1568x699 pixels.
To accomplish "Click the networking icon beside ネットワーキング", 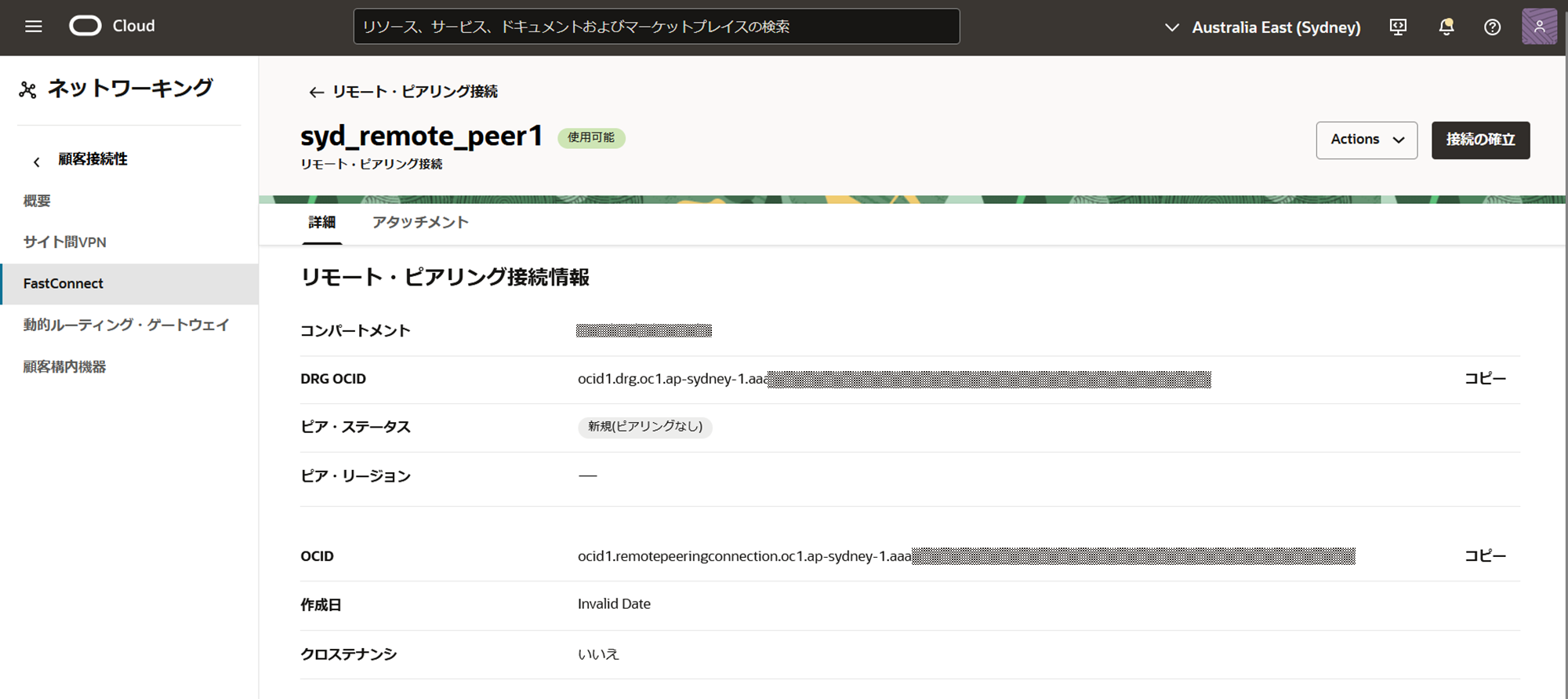I will [27, 90].
